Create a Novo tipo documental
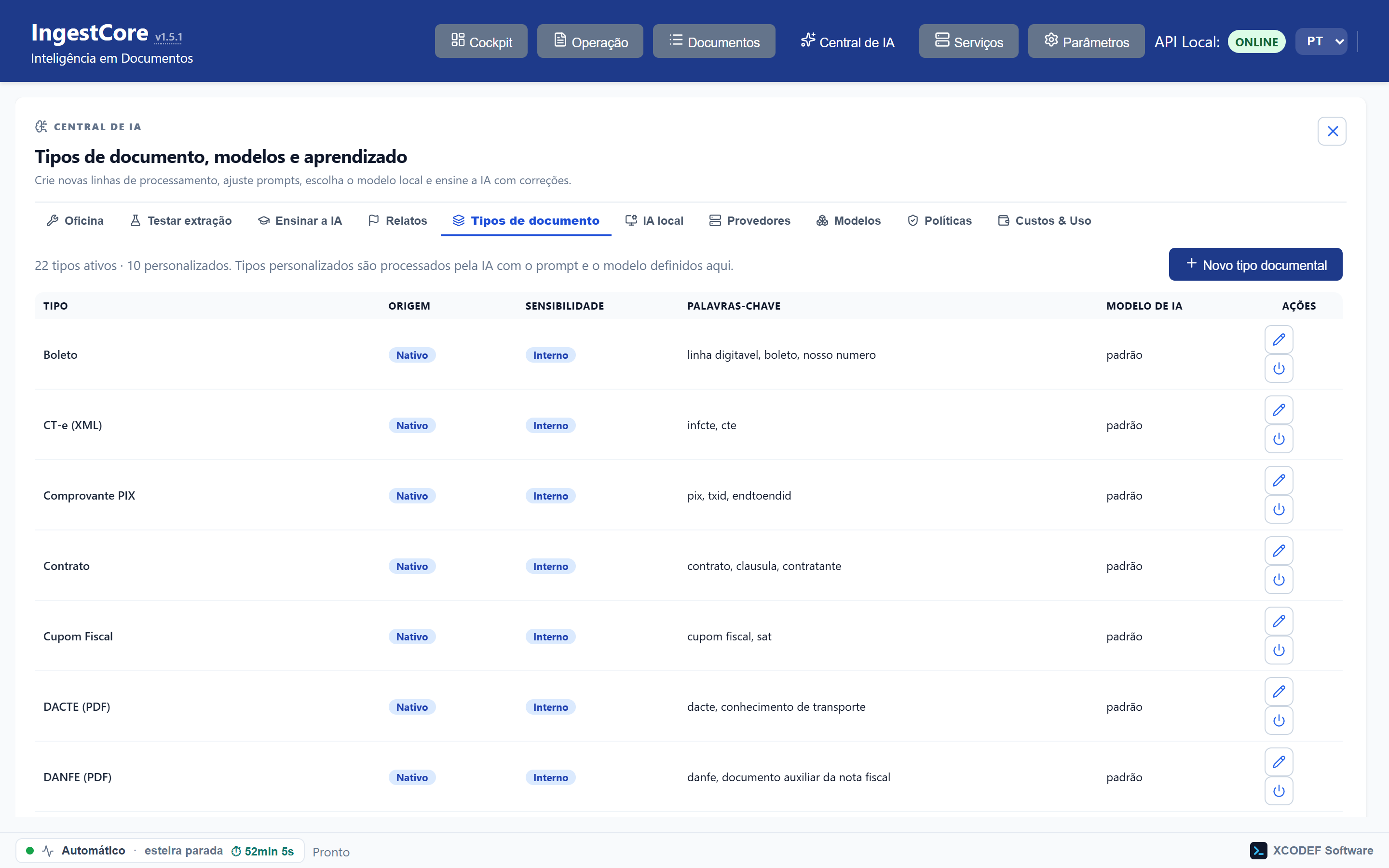Screen dimensions: 1389x868 pyautogui.click(x=1255, y=265)
